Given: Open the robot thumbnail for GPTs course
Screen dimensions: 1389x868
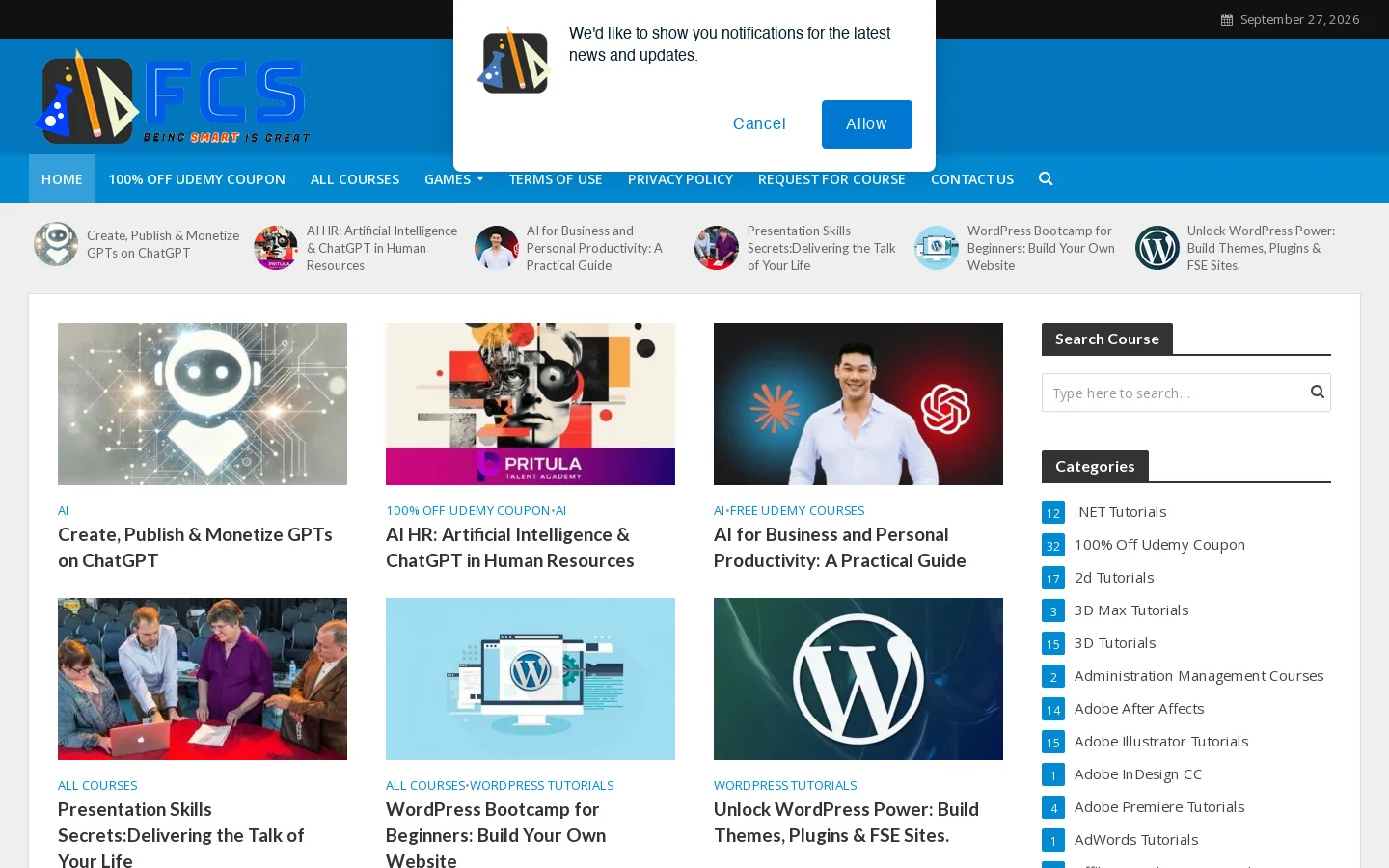Looking at the screenshot, I should click(203, 404).
